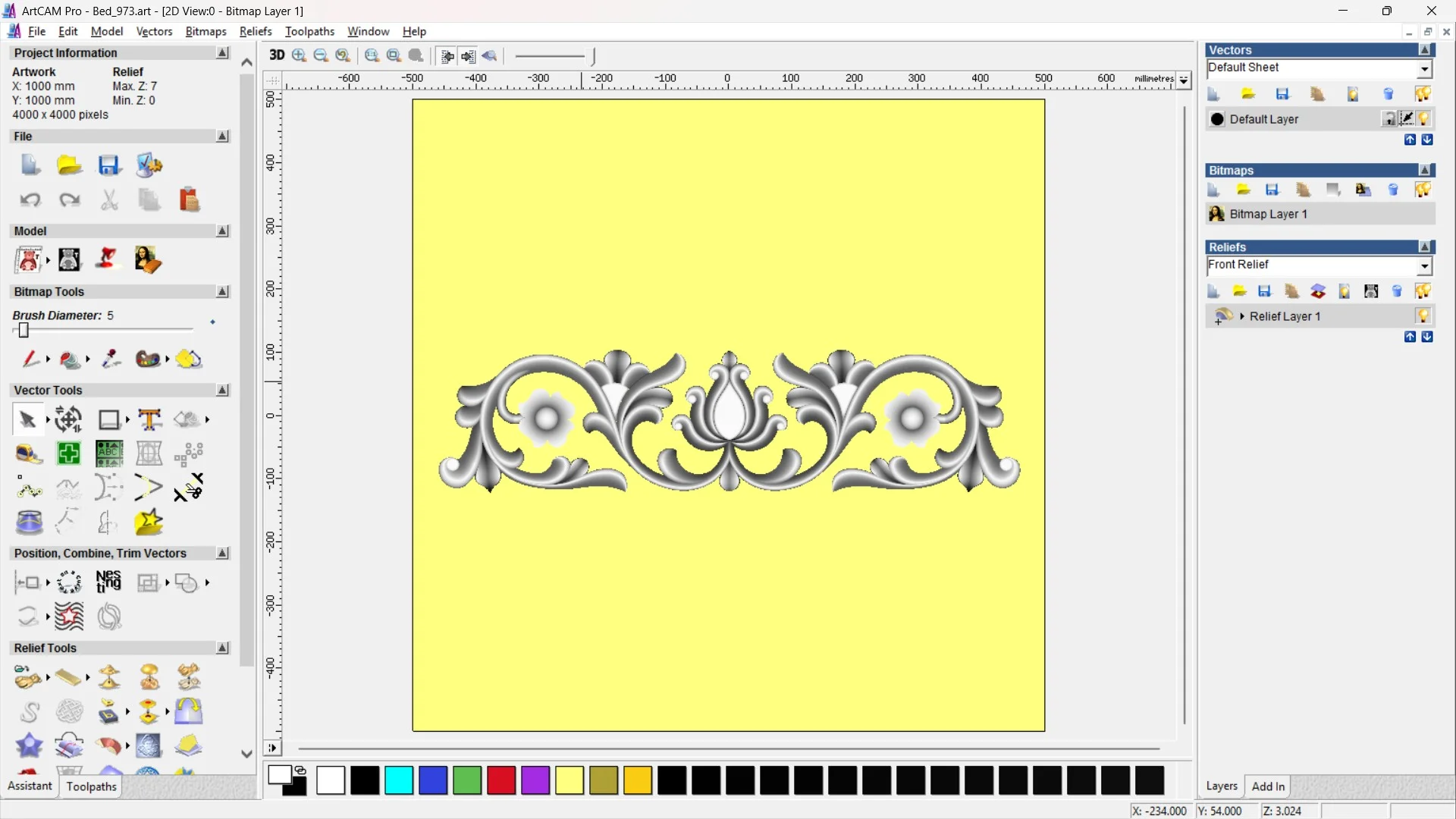Viewport: 1456px width, 819px height.
Task: Open the Nesting vectors tool
Action: [108, 582]
